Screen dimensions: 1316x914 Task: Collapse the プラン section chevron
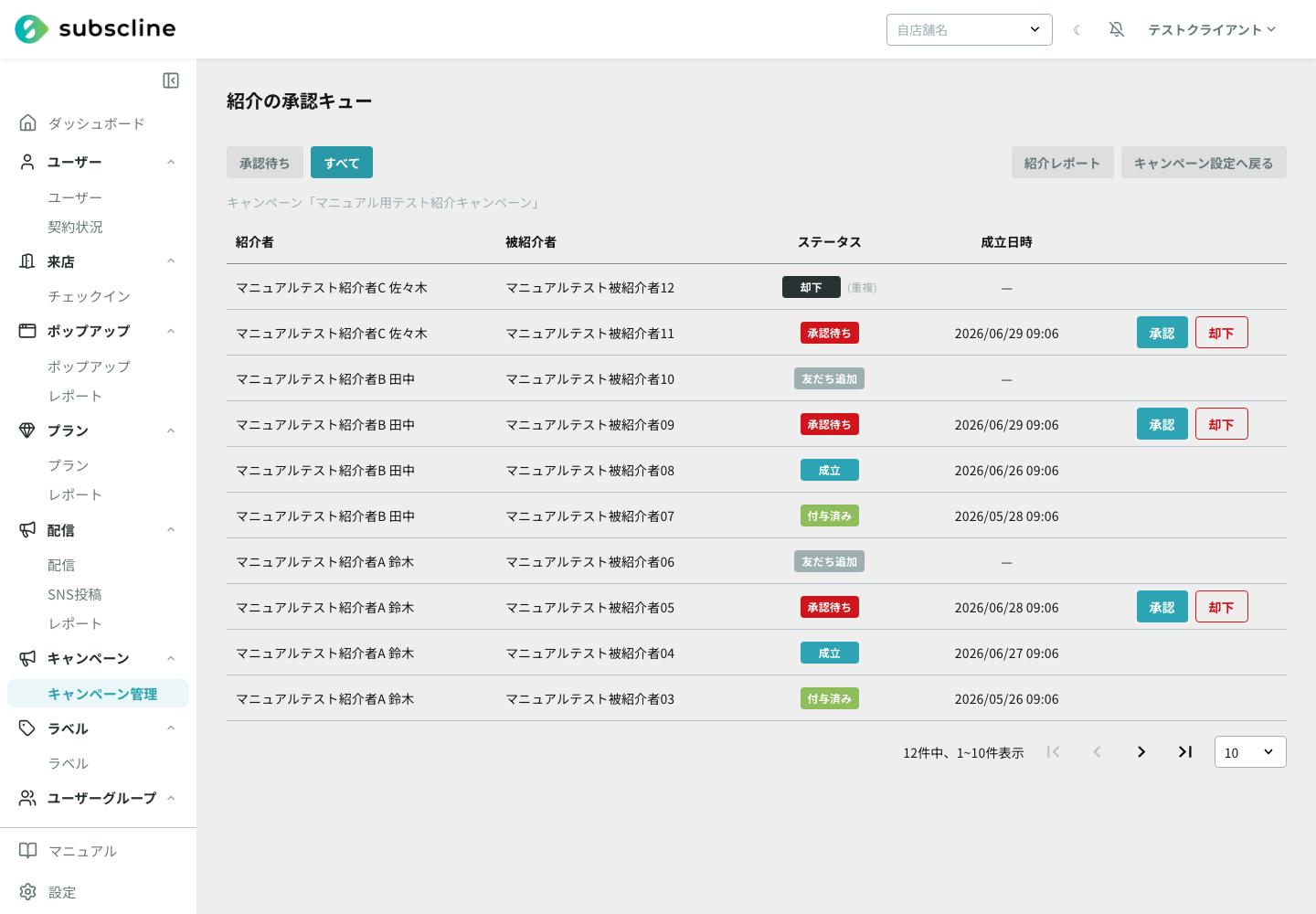171,430
